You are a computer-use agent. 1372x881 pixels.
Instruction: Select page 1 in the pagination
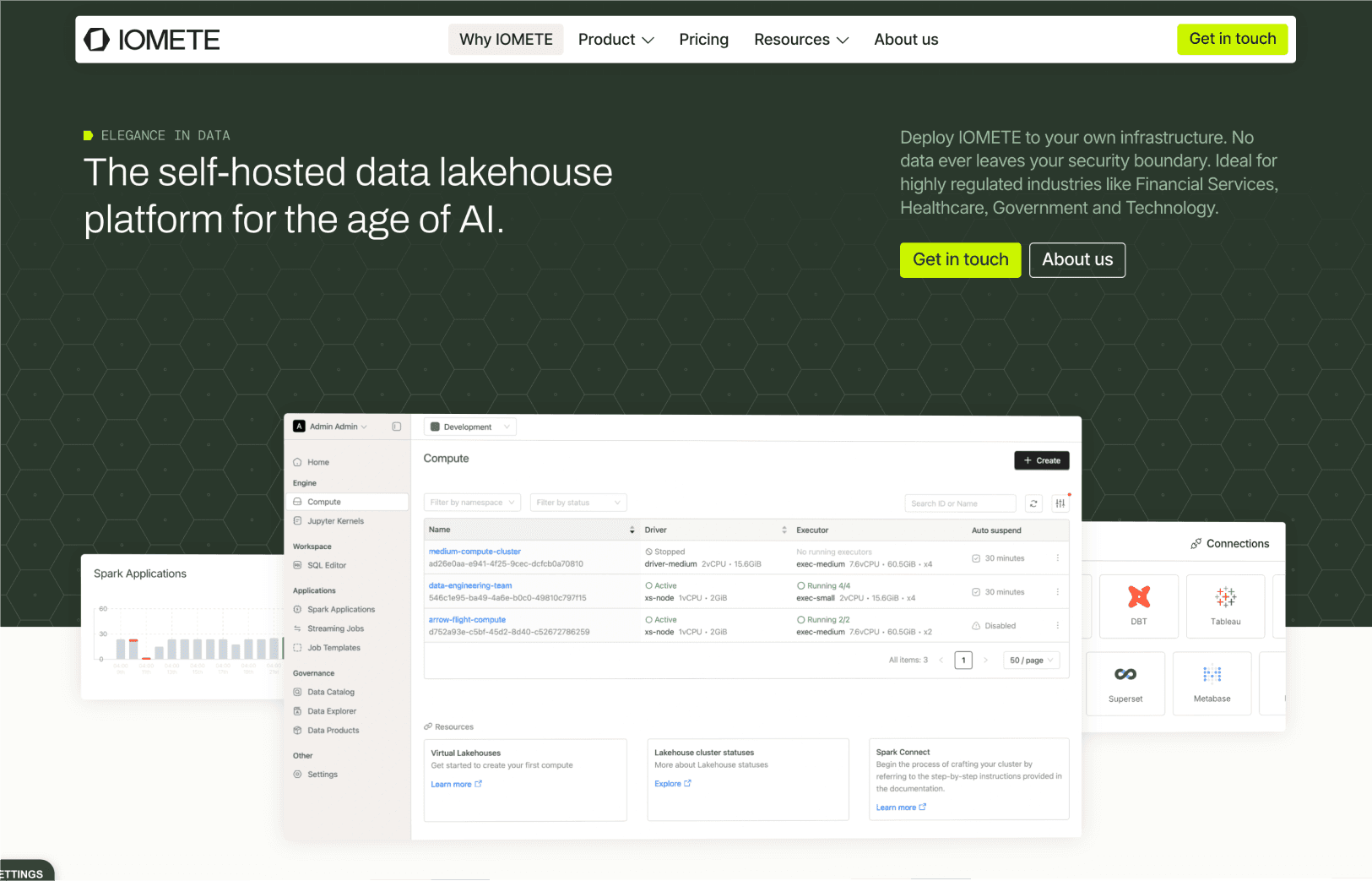[963, 661]
